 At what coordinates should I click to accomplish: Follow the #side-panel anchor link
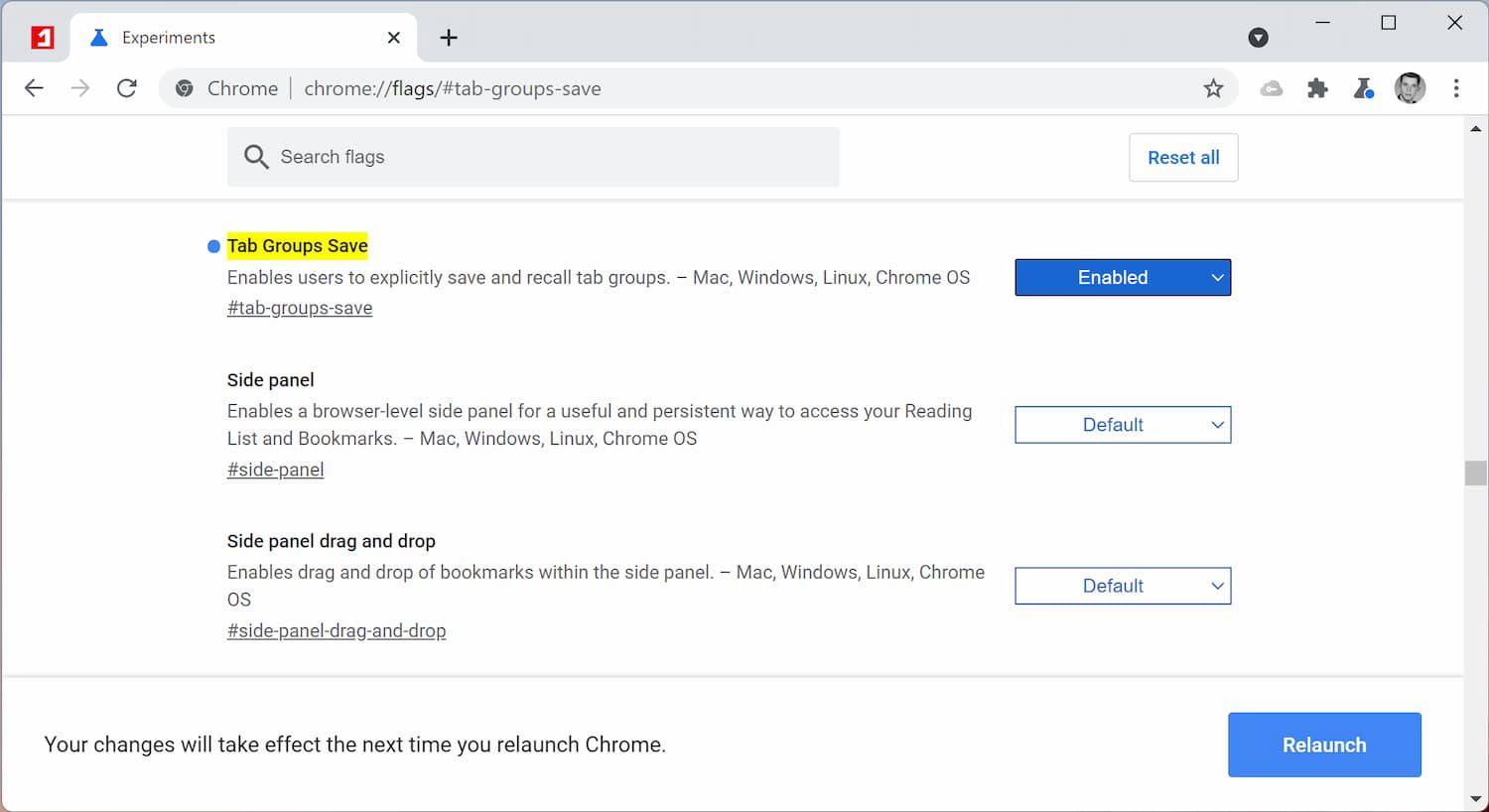pos(275,470)
